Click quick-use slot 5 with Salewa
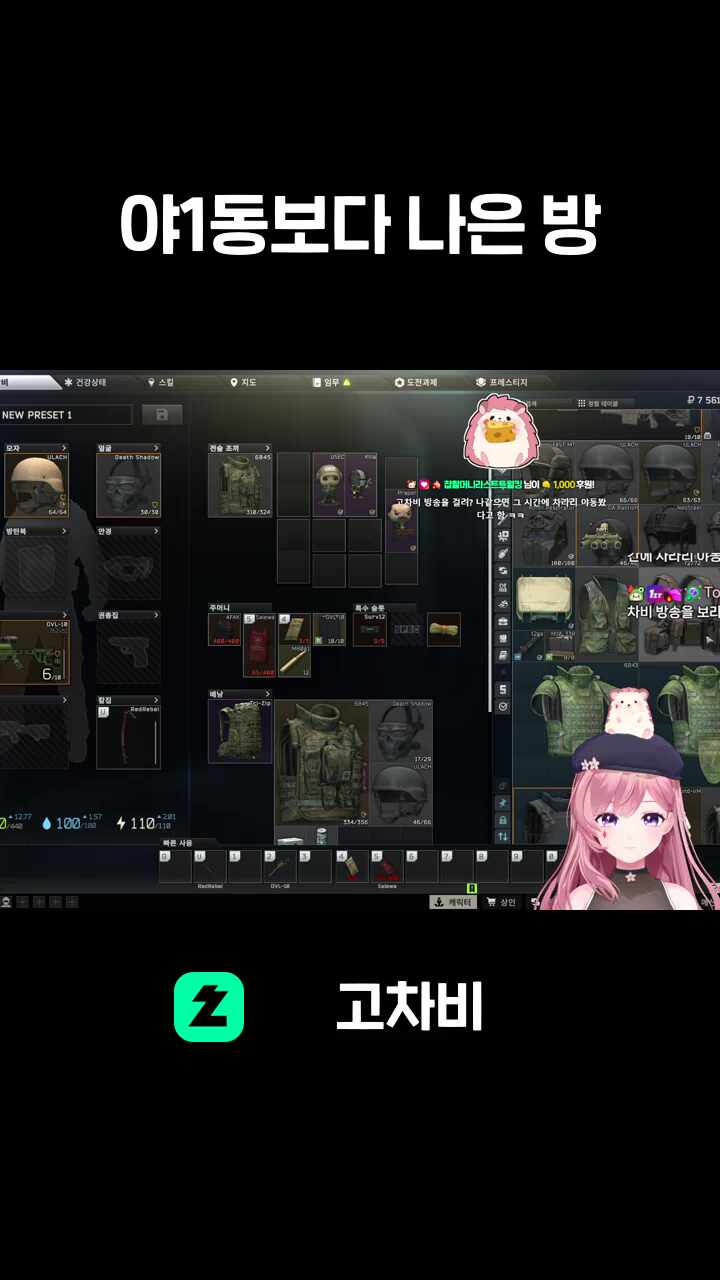 pyautogui.click(x=387, y=866)
